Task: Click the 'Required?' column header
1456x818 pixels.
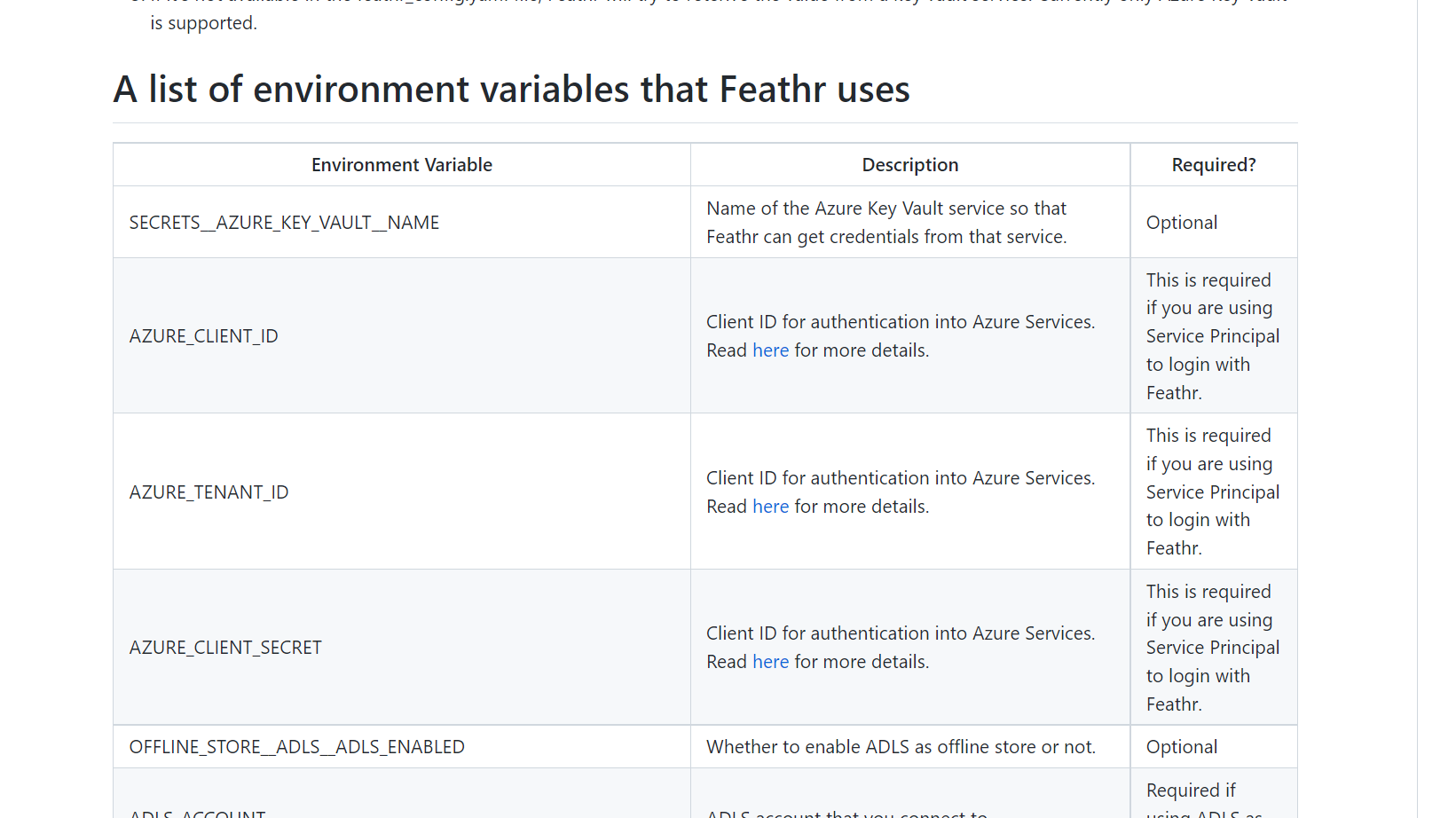Action: pos(1214,165)
